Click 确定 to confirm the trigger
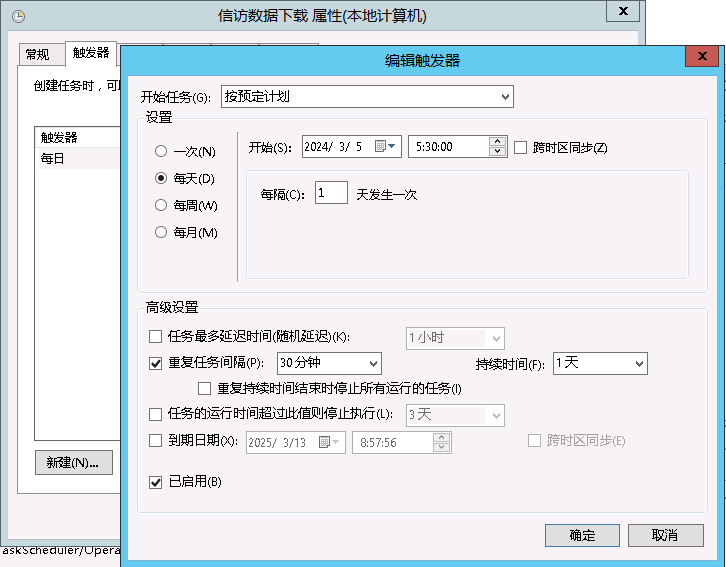Viewport: 726px width, 567px height. click(x=582, y=536)
